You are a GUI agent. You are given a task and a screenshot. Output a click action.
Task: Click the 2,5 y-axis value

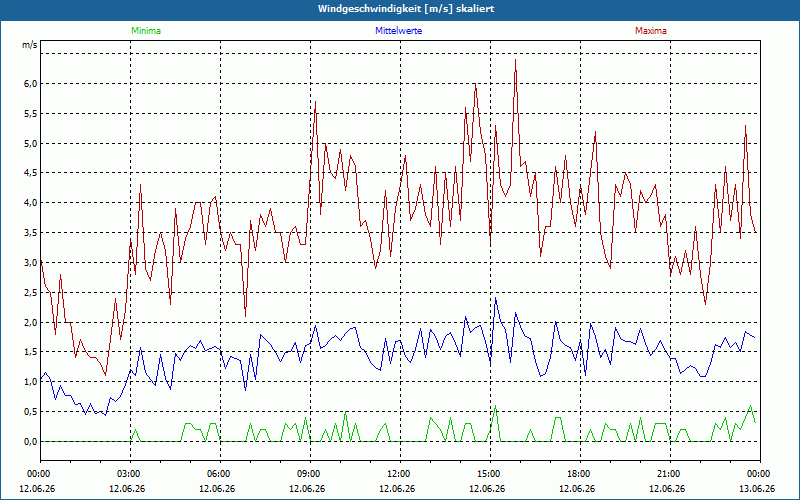(30, 292)
